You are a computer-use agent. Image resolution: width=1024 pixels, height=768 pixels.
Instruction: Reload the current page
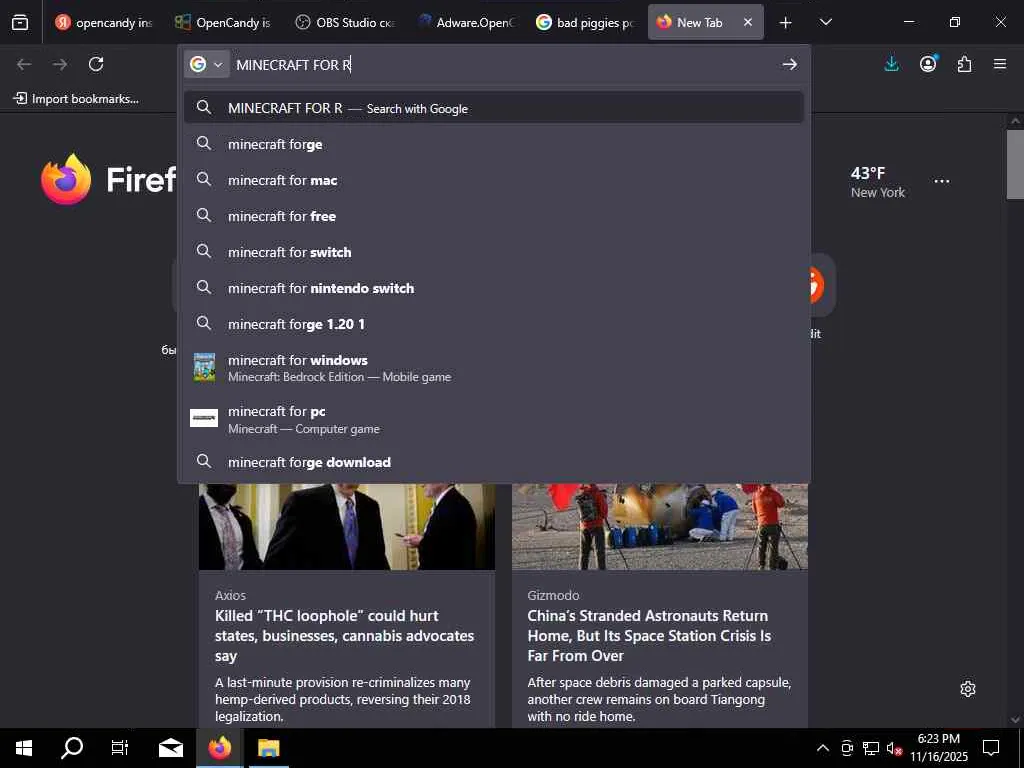96,64
